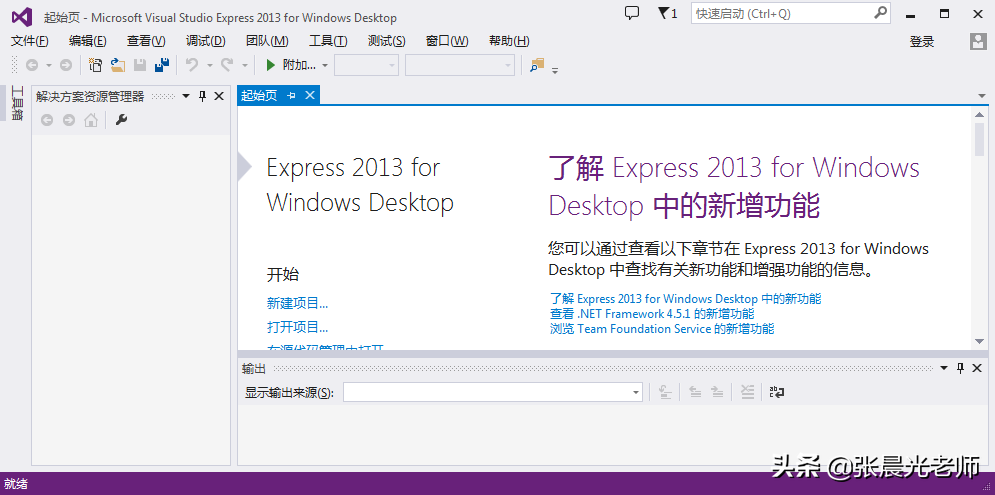Open 查看 .NET Framework 4.5.1 新增功能 link
The width and height of the screenshot is (995, 495).
pos(652,314)
